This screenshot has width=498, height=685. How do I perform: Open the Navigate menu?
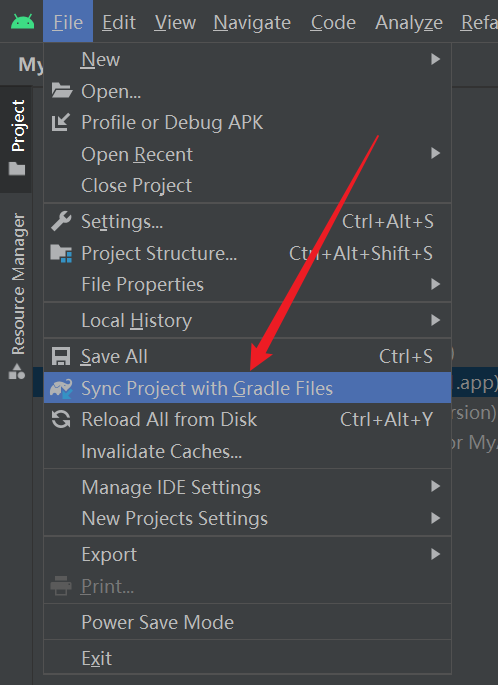[x=252, y=22]
